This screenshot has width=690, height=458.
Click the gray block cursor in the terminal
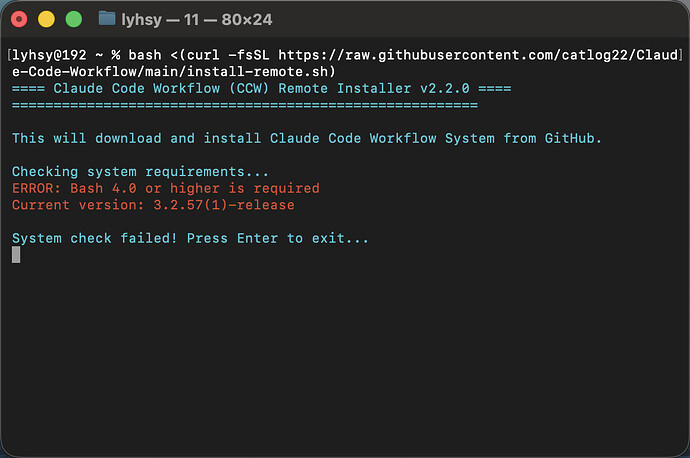click(16, 255)
